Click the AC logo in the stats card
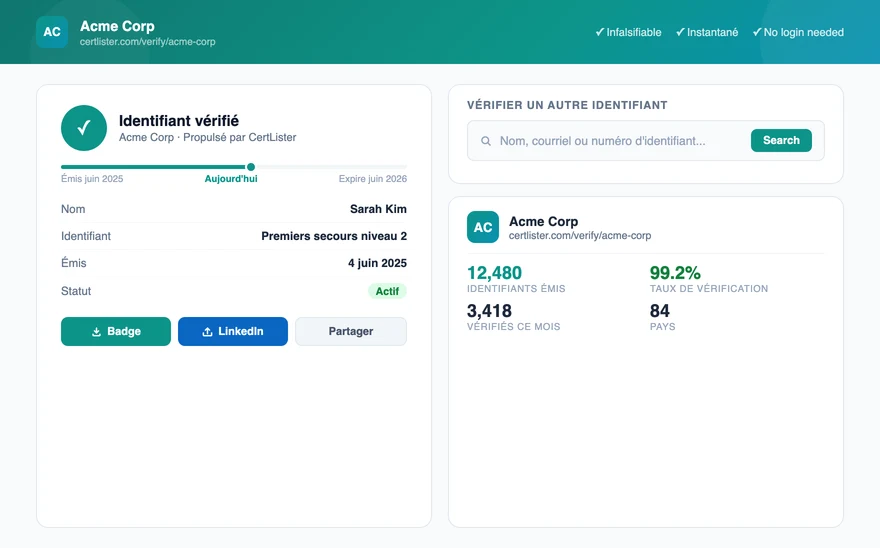 click(483, 227)
